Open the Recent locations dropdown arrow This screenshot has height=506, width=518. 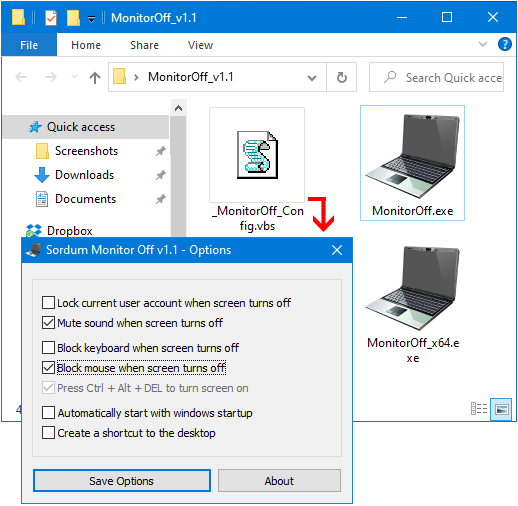tap(74, 77)
